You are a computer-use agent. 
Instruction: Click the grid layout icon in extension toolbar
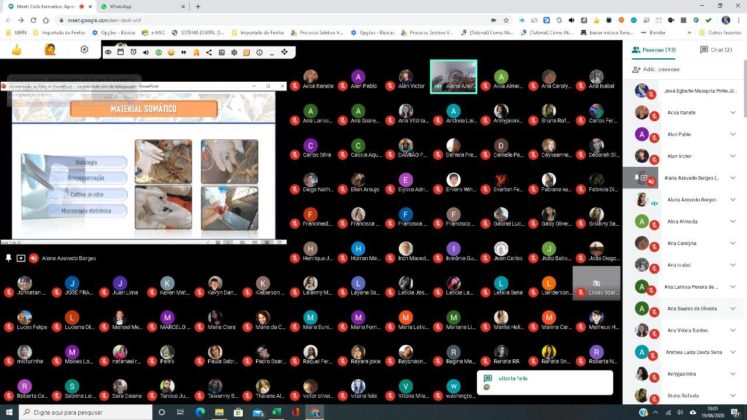point(222,52)
